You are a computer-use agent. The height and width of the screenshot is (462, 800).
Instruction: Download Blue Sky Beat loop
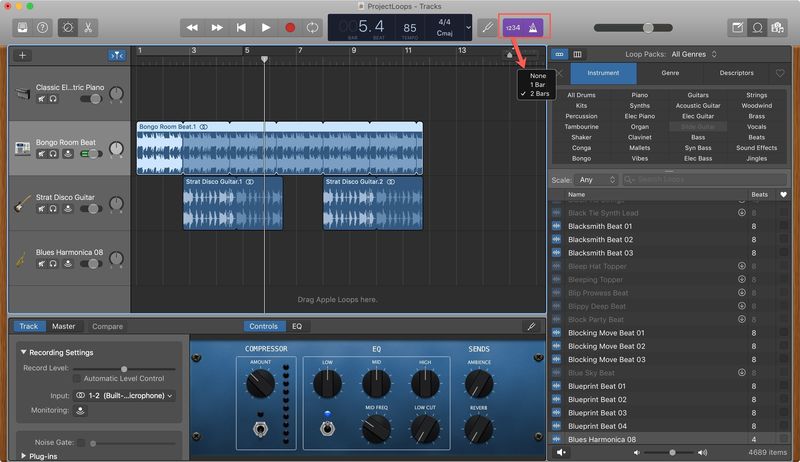coord(742,373)
